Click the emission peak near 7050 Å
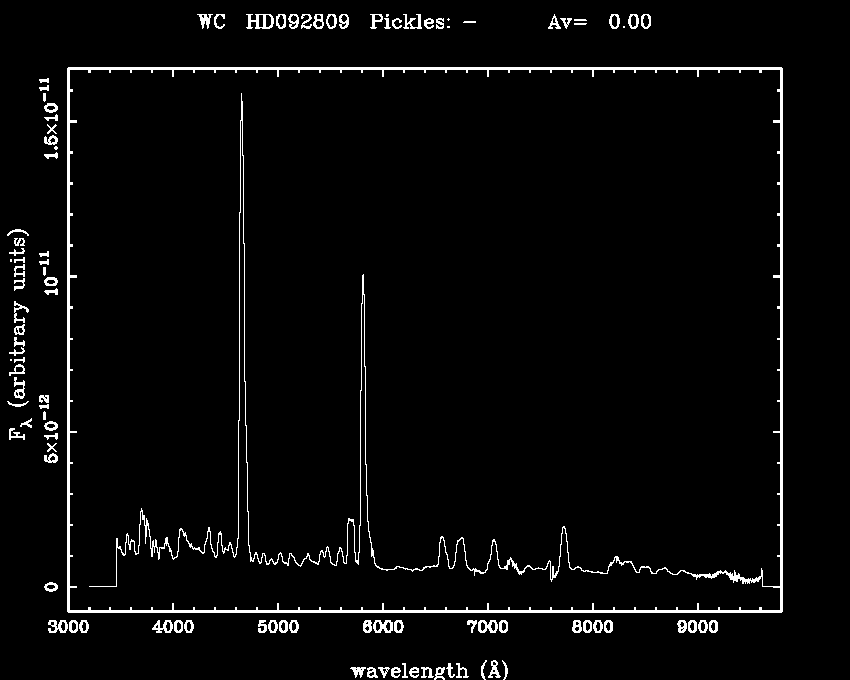Screen dimensions: 850x680 (493, 542)
